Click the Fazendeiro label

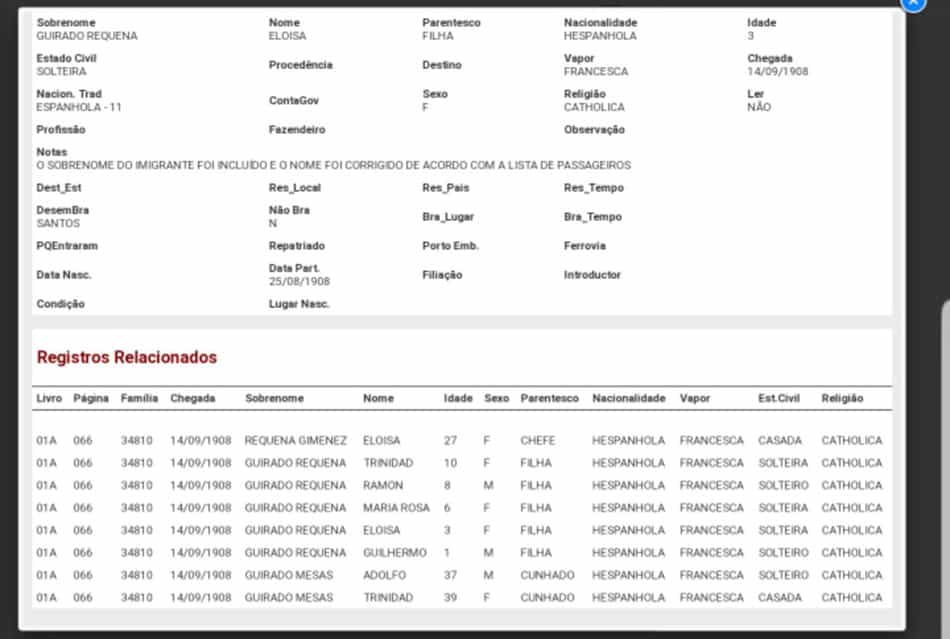[x=297, y=130]
